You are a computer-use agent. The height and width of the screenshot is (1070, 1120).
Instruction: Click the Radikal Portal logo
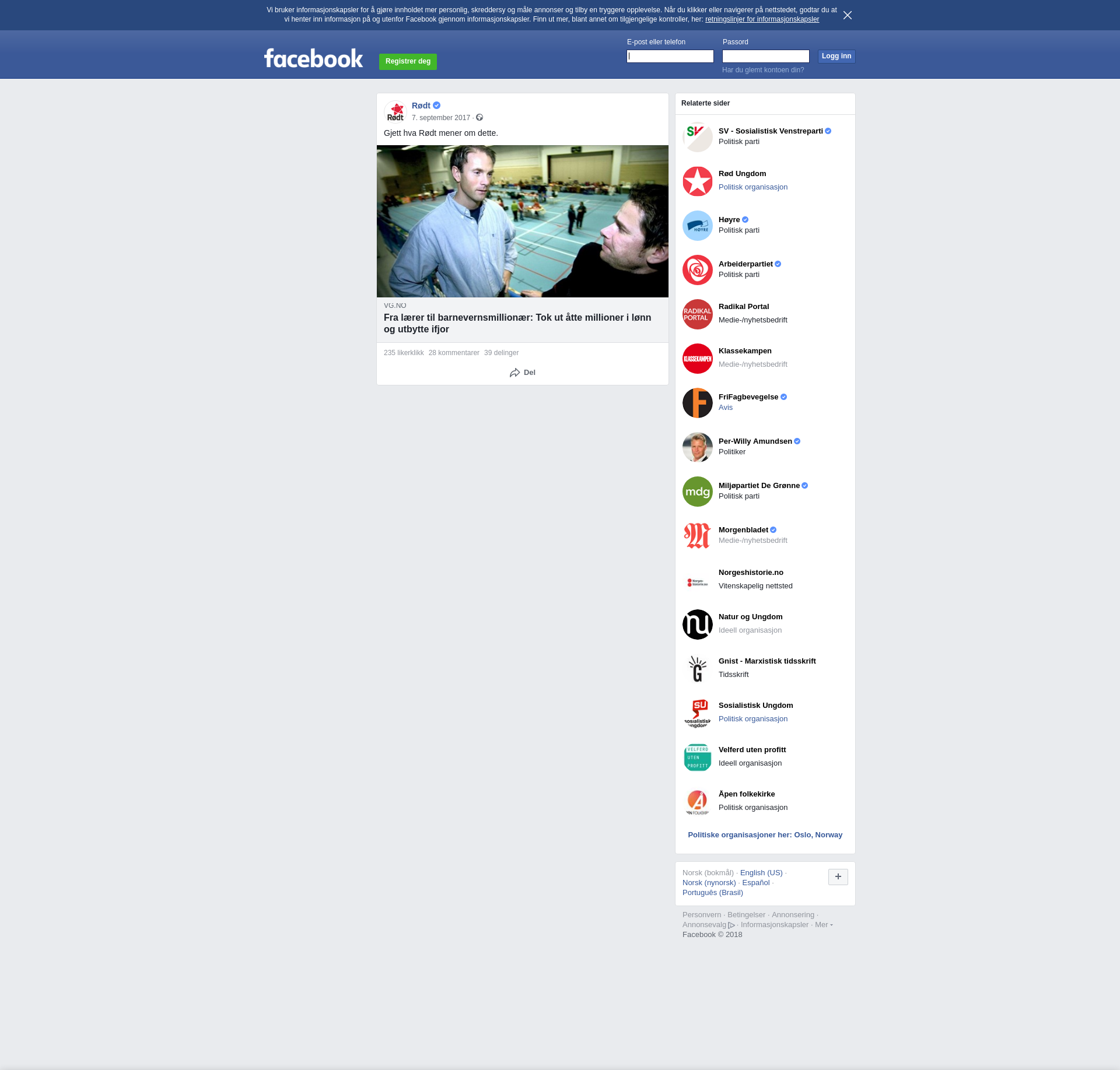(698, 314)
